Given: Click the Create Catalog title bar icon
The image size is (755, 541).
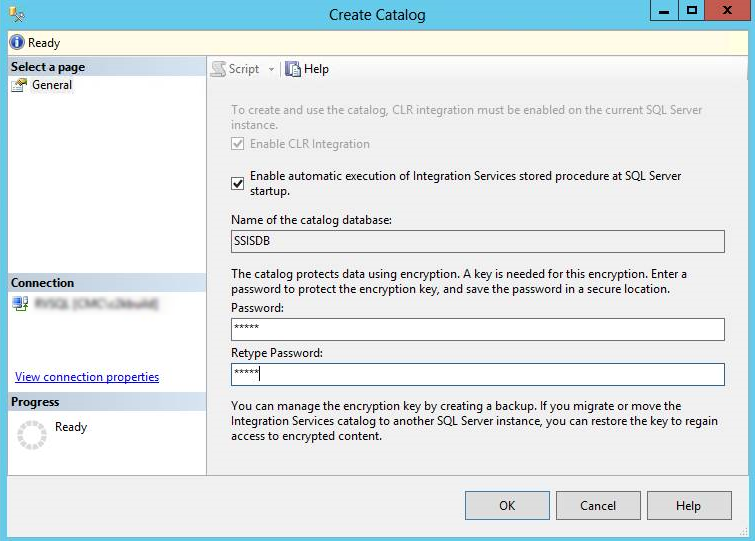Looking at the screenshot, I should [17, 14].
